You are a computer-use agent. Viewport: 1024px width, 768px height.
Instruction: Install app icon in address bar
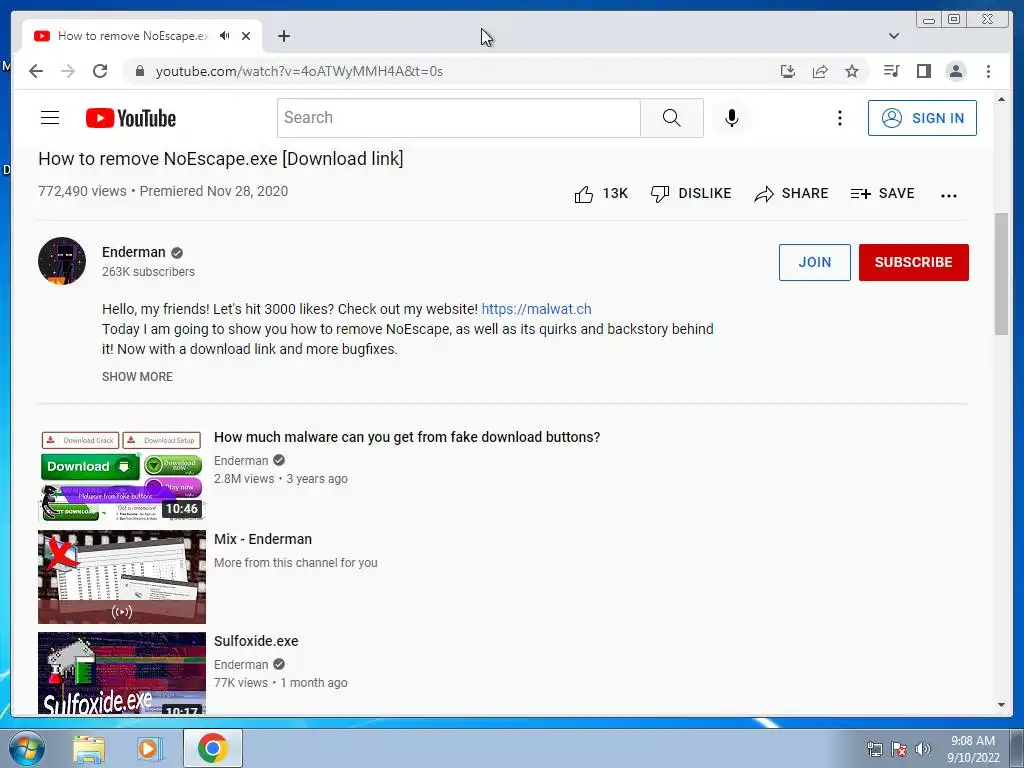tap(788, 71)
